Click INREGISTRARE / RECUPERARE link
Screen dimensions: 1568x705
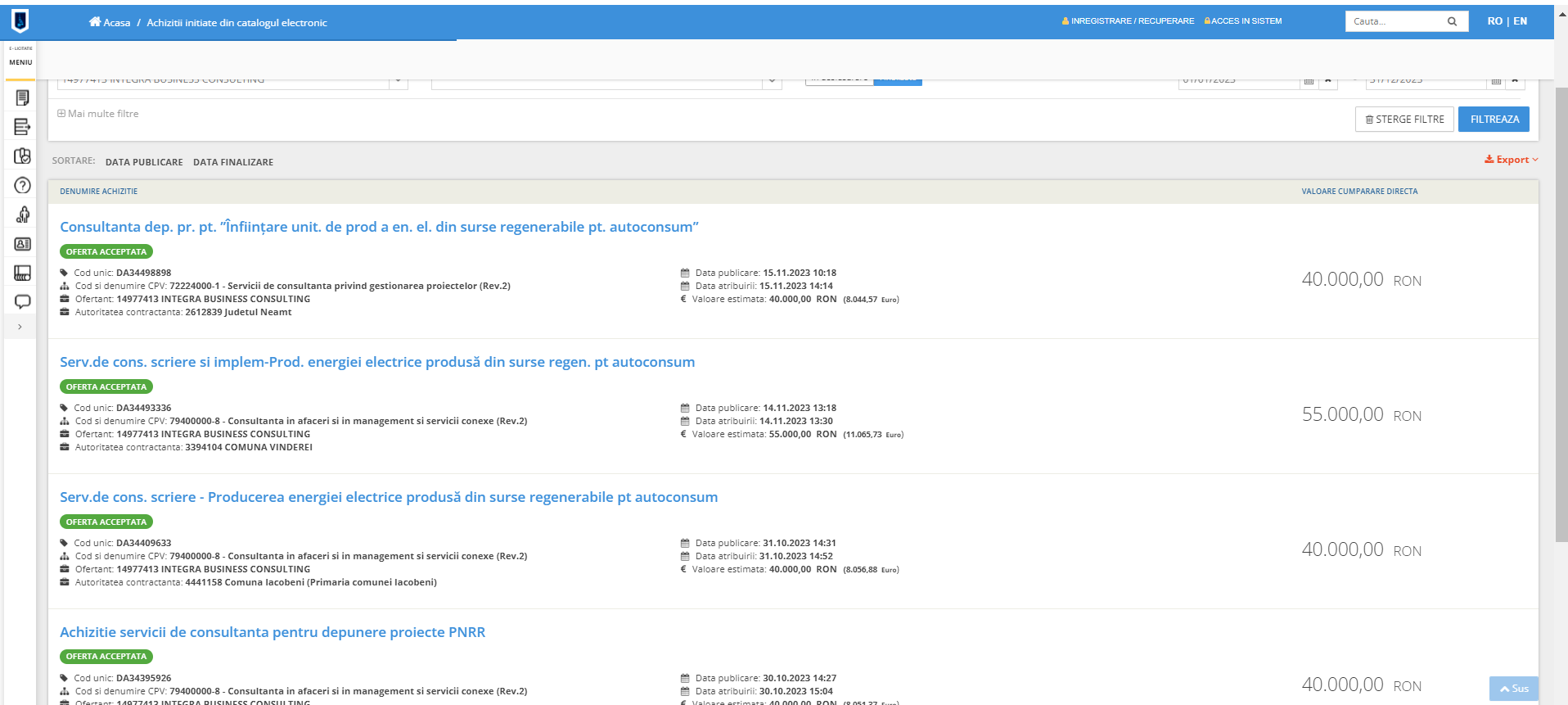(x=1128, y=21)
